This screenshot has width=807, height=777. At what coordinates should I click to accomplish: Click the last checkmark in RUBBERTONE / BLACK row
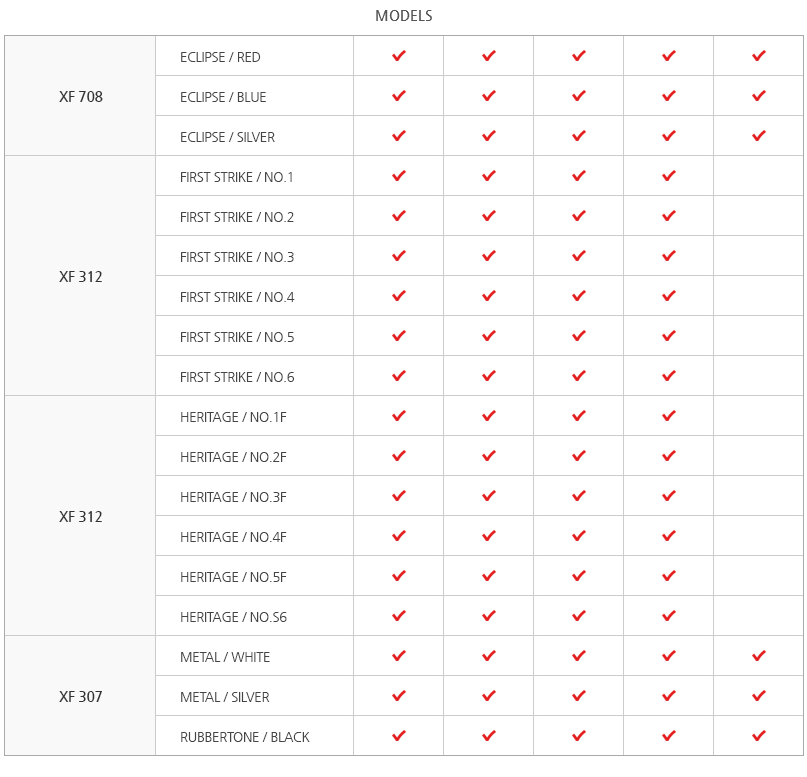tap(758, 736)
